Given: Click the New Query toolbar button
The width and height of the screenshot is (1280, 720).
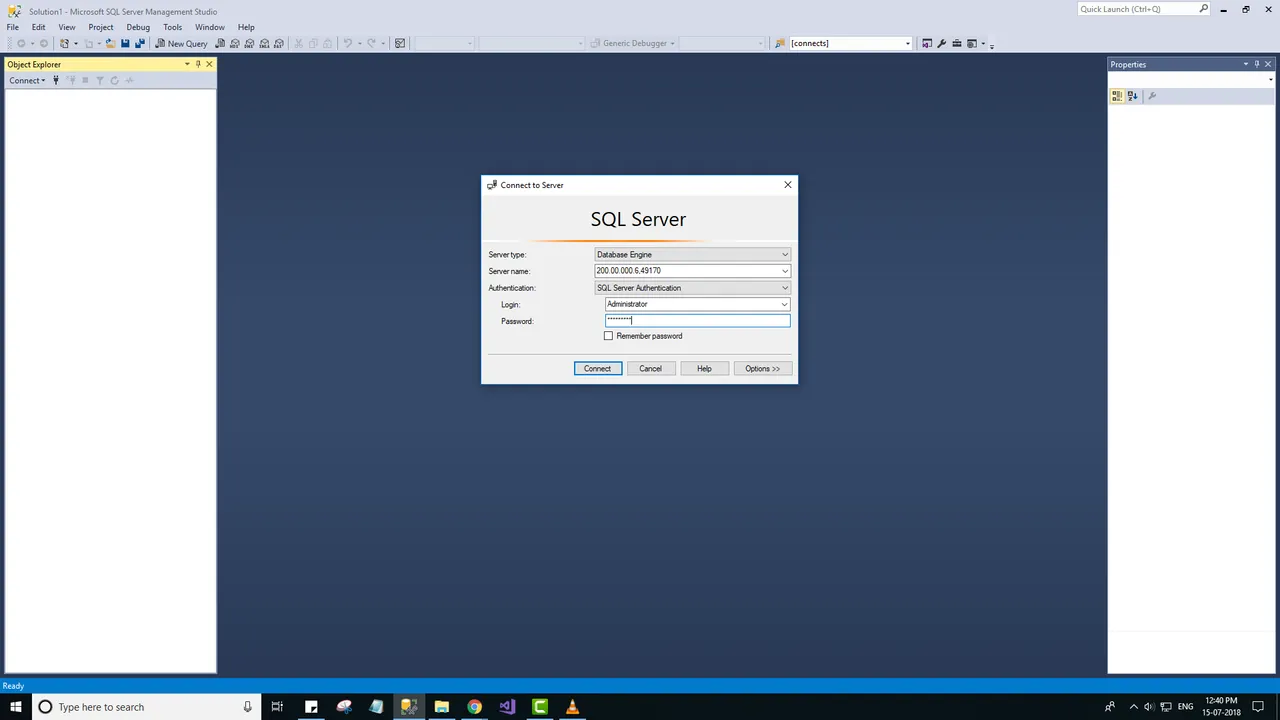Looking at the screenshot, I should coord(181,43).
